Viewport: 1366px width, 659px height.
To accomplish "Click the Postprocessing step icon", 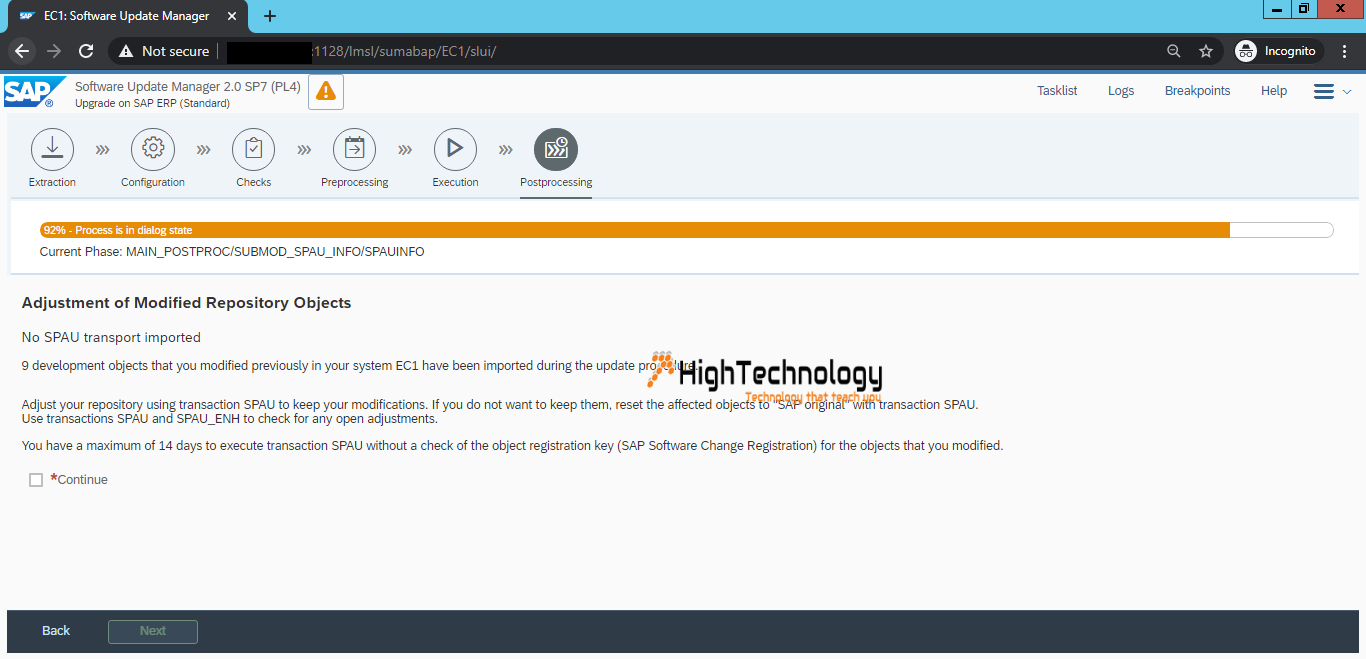I will (x=556, y=149).
